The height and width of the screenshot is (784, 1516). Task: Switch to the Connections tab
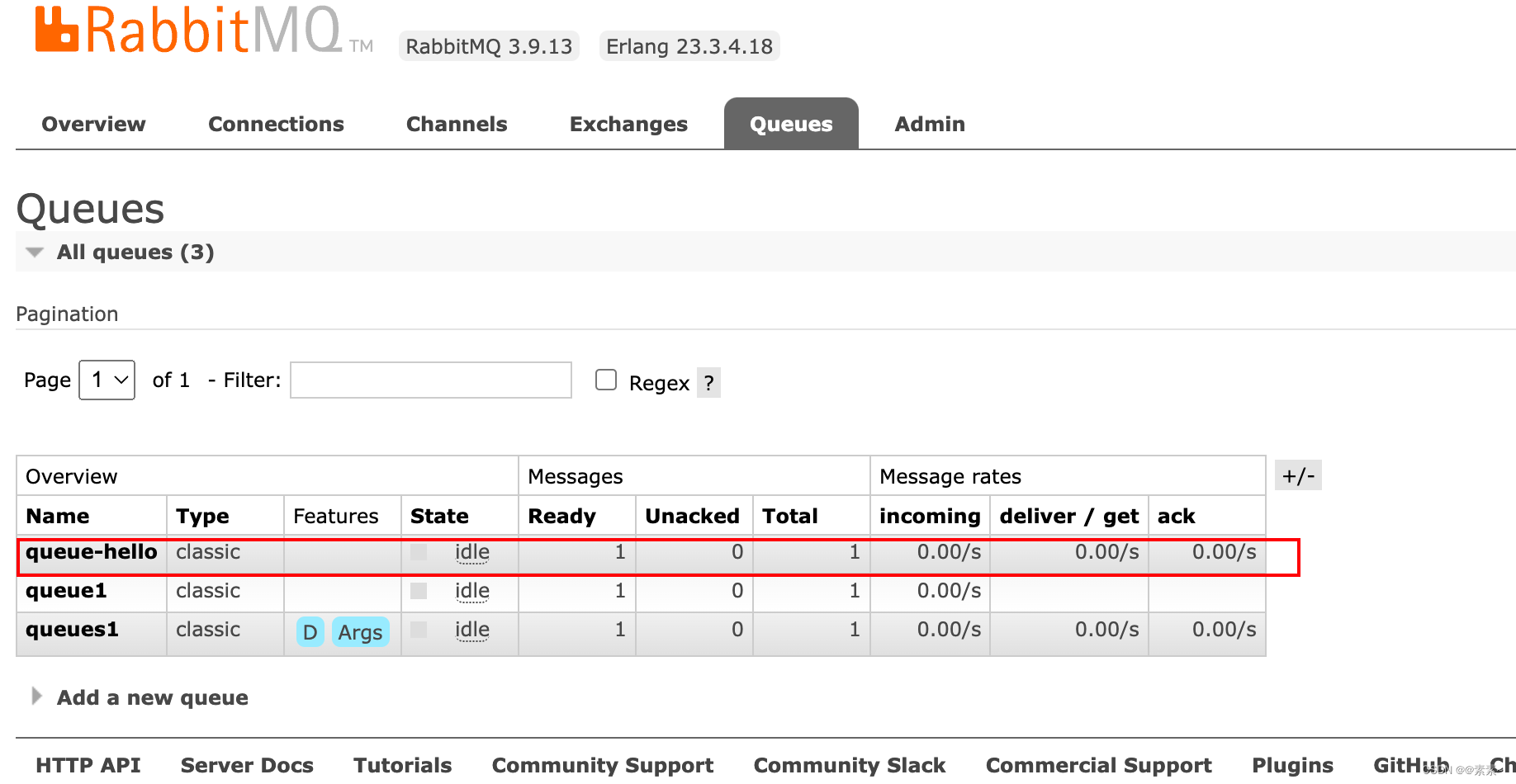[x=276, y=124]
